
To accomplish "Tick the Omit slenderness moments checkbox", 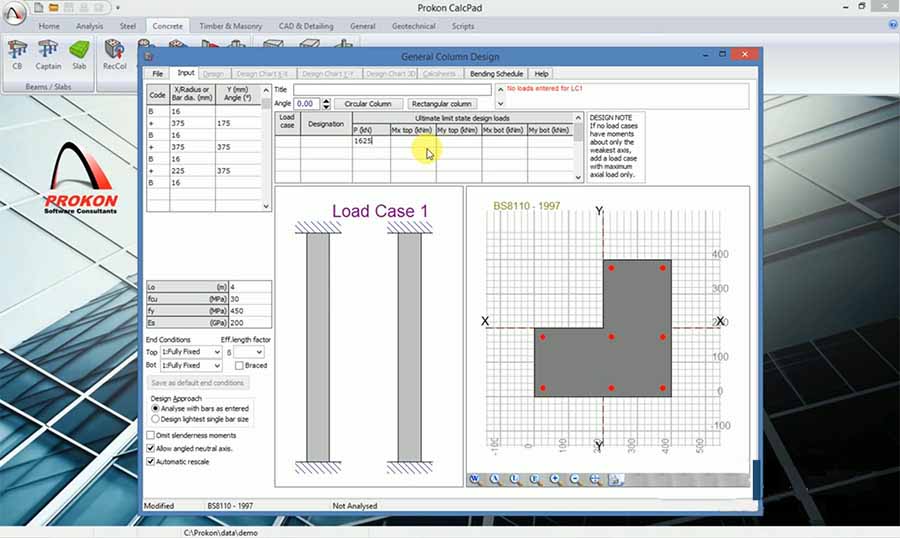I will [151, 435].
